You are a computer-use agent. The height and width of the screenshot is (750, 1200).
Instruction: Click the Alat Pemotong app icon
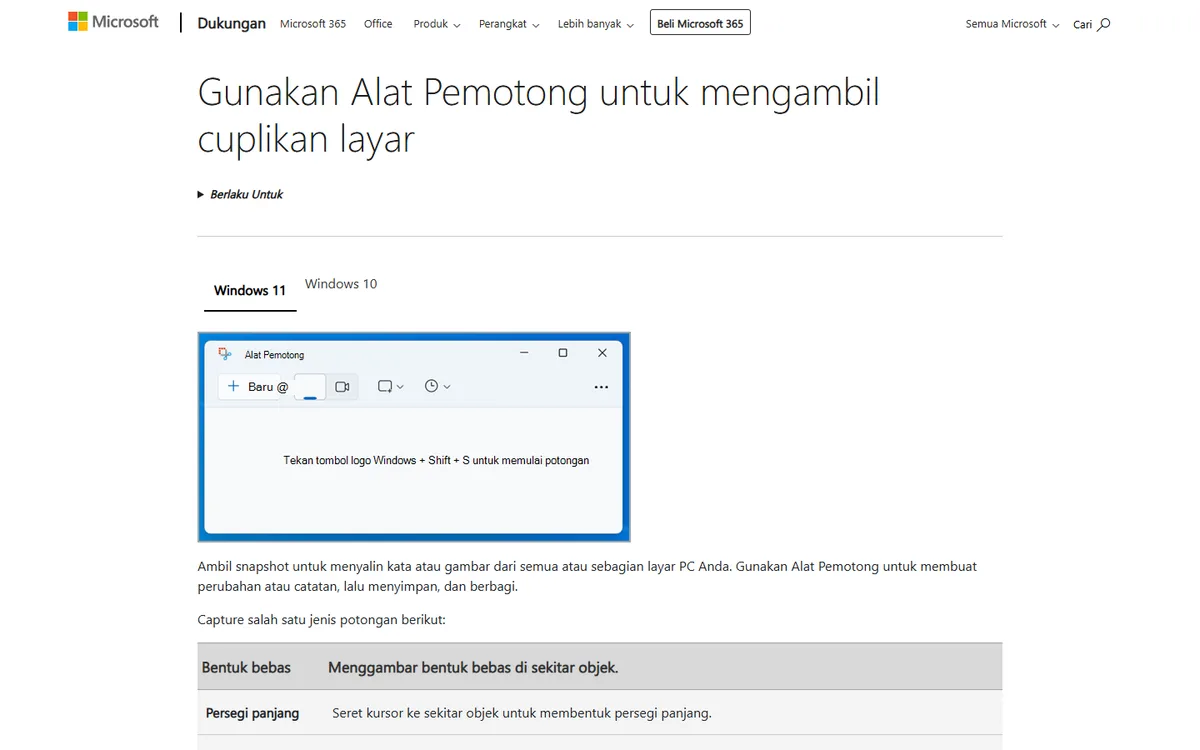click(x=225, y=354)
